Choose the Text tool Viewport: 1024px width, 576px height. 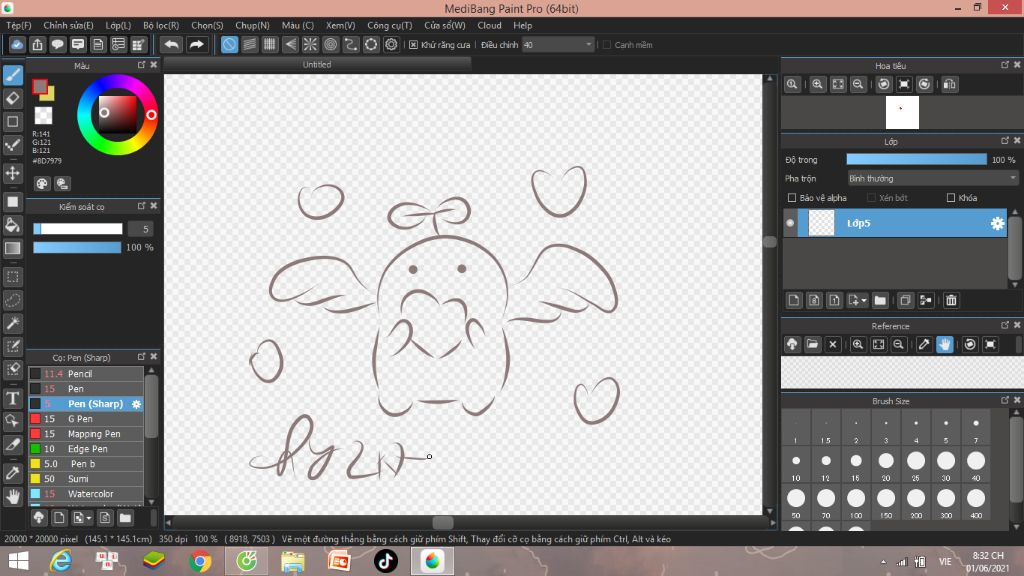tap(12, 398)
